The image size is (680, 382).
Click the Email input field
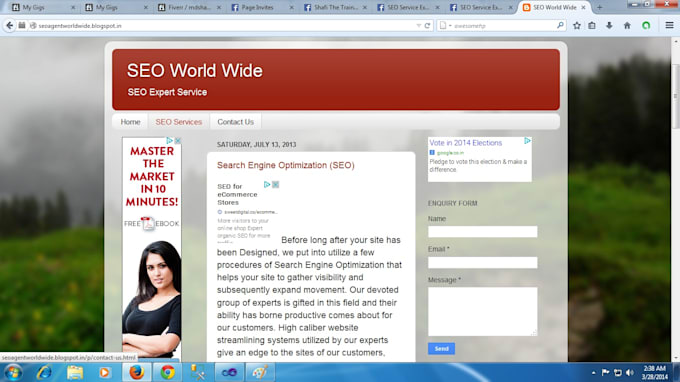point(482,262)
